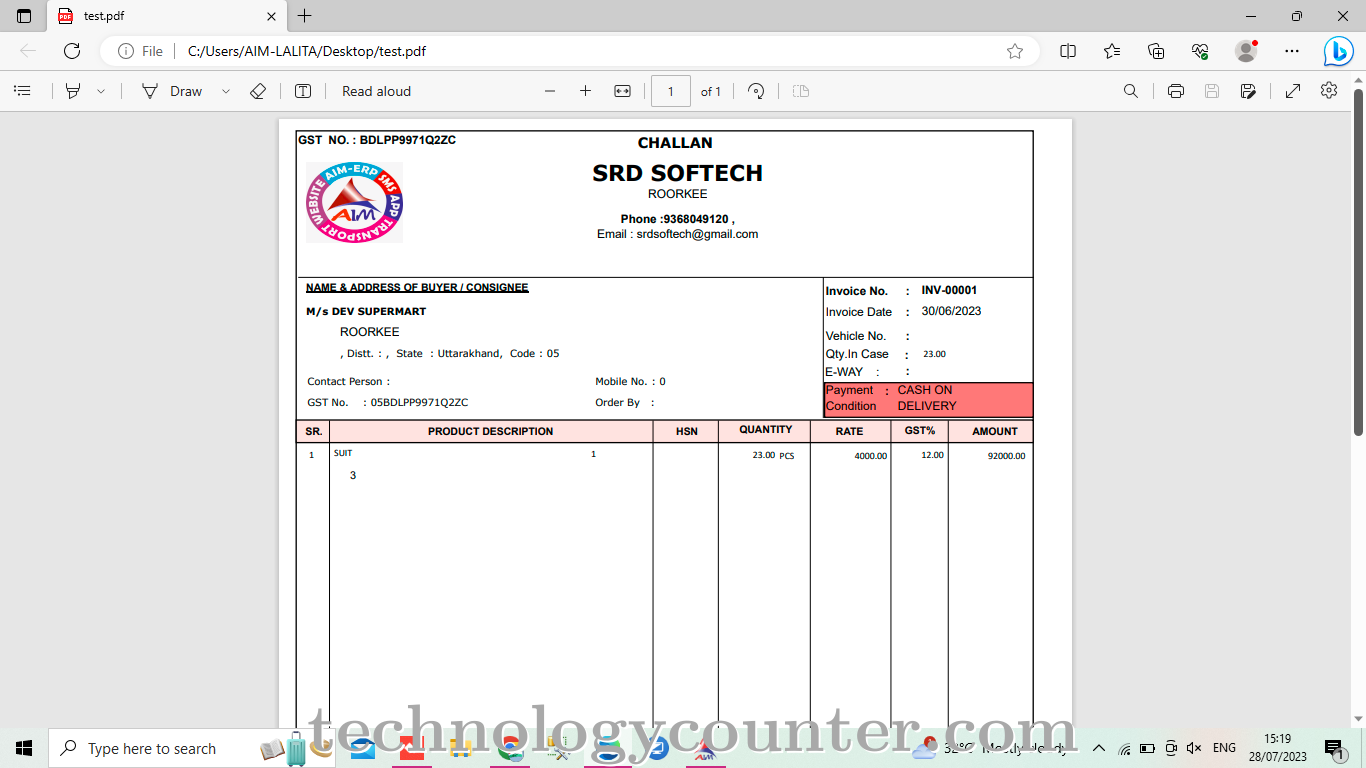Toggle Fit to width view
Image resolution: width=1366 pixels, height=768 pixels.
pyautogui.click(x=622, y=91)
